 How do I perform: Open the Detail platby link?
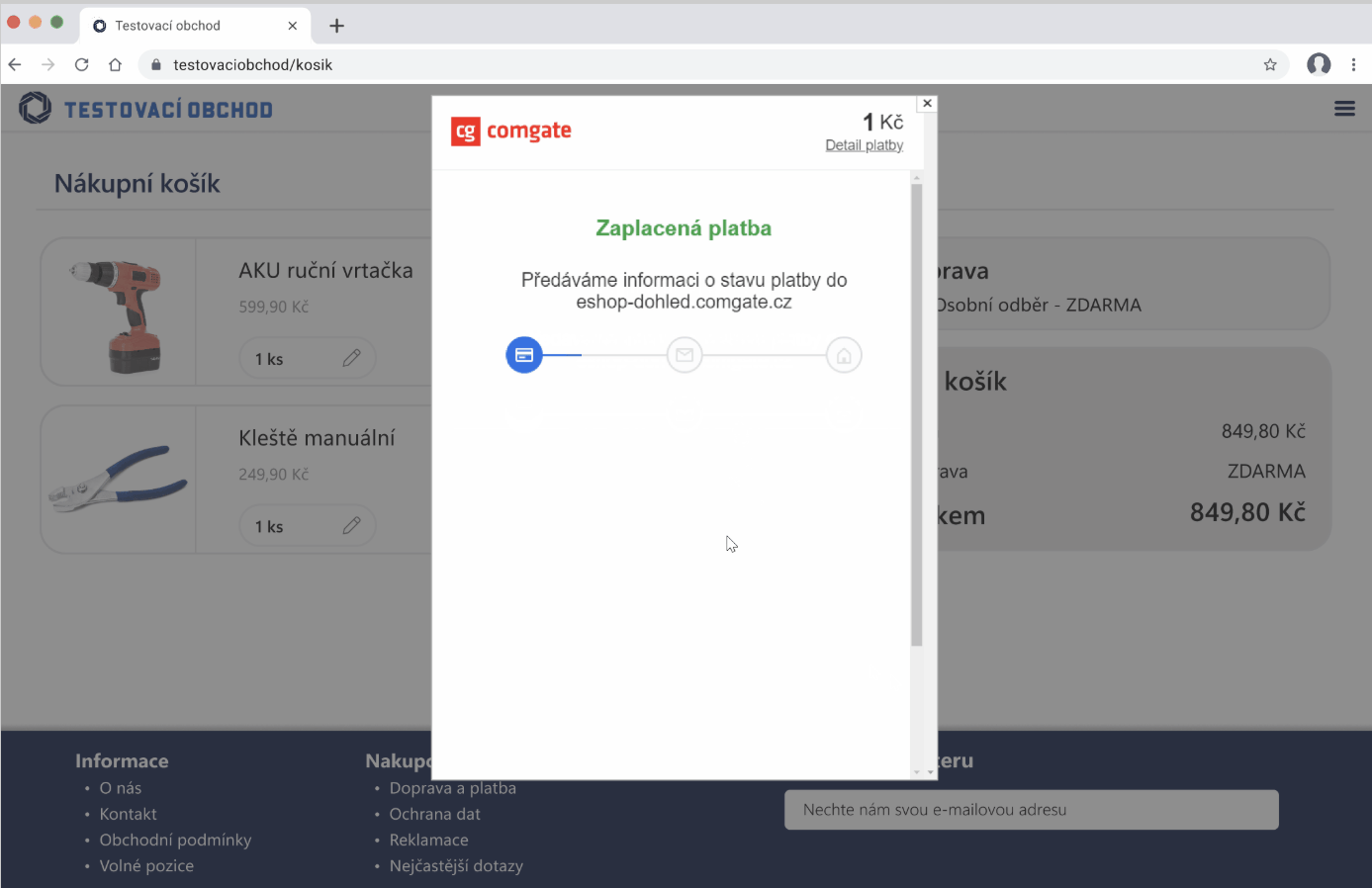[865, 145]
